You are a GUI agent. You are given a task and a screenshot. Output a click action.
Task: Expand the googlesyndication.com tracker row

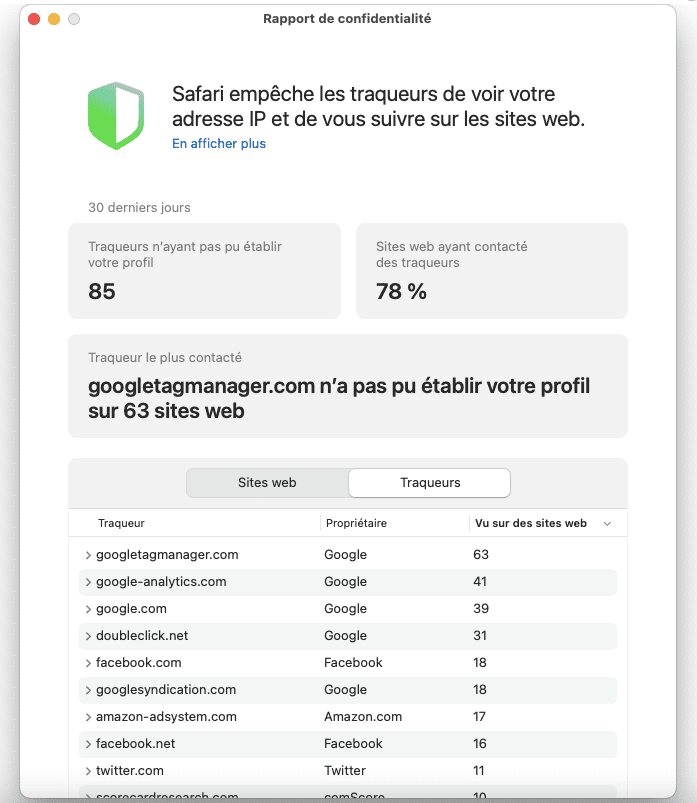88,690
